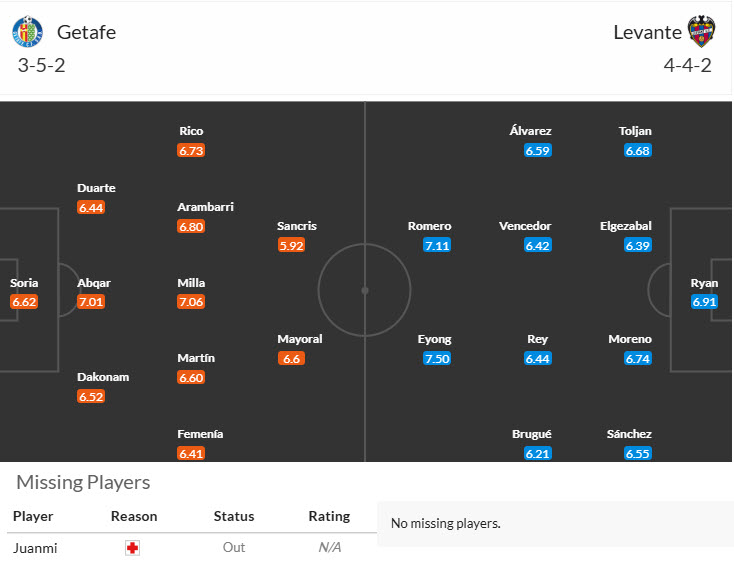Click the red injury cross icon for Juanmi
This screenshot has height=568, width=734.
(133, 548)
